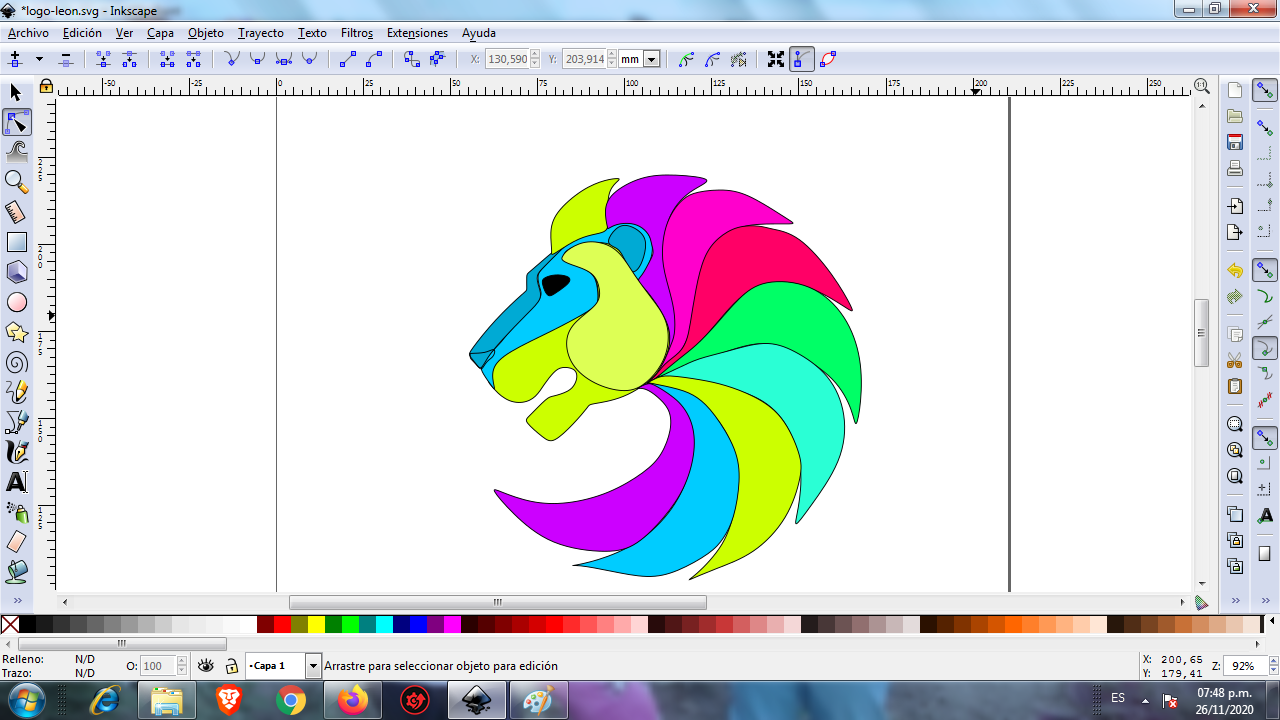
Task: Make selected nodes smooth
Action: click(x=258, y=59)
